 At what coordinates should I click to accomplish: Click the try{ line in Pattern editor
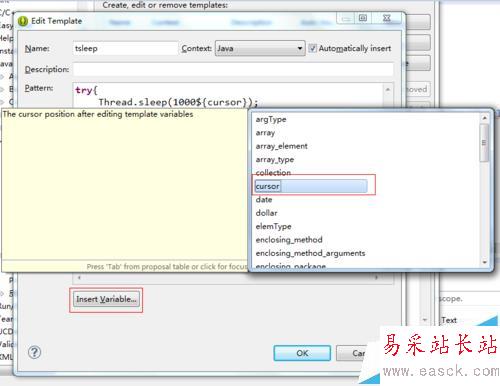pyautogui.click(x=86, y=90)
